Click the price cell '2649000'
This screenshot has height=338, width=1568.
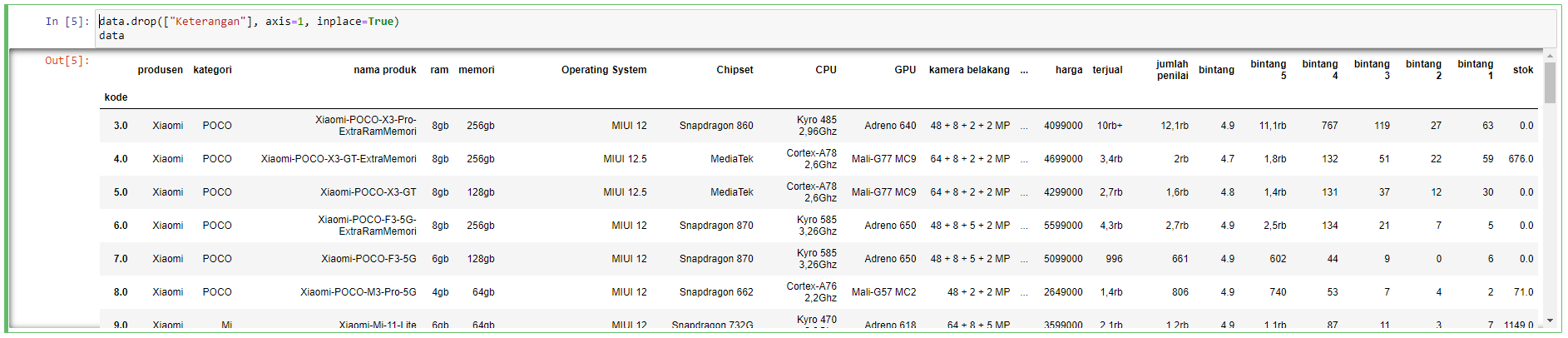(x=1063, y=292)
